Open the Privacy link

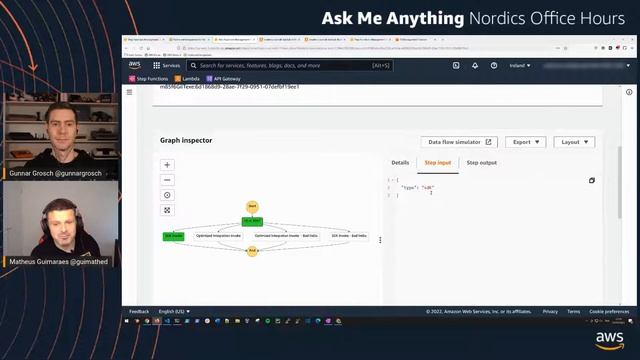point(550,311)
